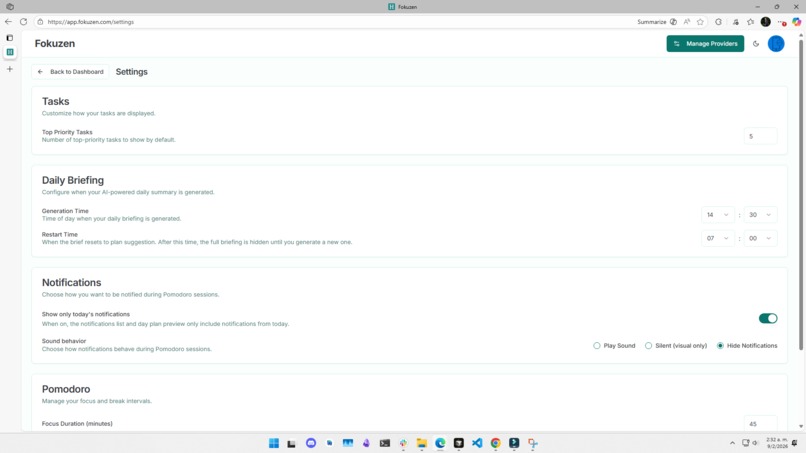Open the Read aloud icon

pyautogui.click(x=687, y=22)
